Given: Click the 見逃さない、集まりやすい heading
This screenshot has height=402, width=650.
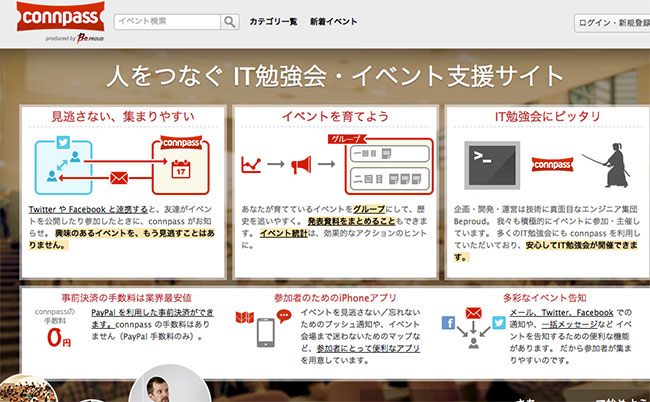Looking at the screenshot, I should pyautogui.click(x=123, y=116).
